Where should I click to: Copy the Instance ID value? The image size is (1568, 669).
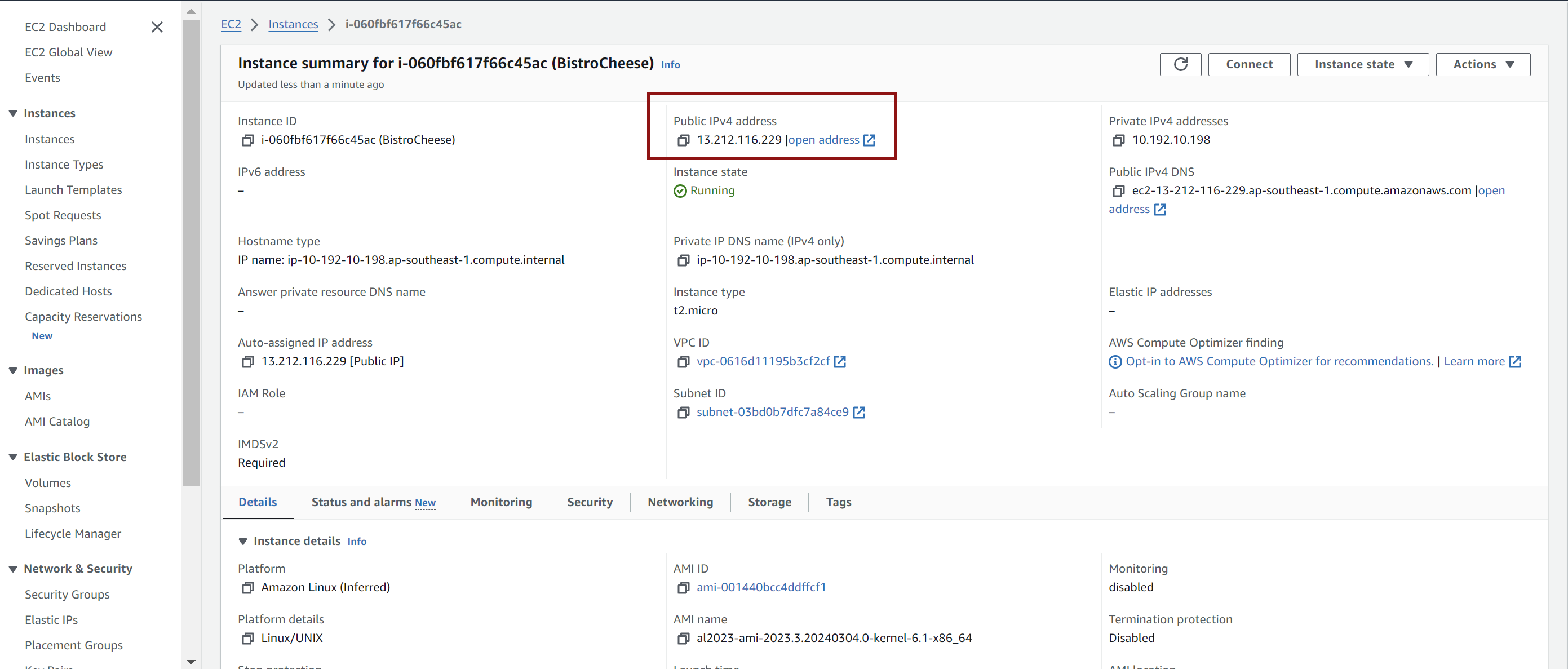[248, 140]
